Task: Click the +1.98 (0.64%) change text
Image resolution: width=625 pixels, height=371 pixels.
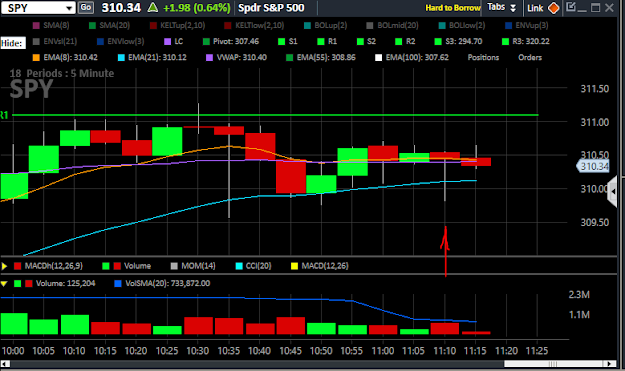Action: tap(197, 8)
